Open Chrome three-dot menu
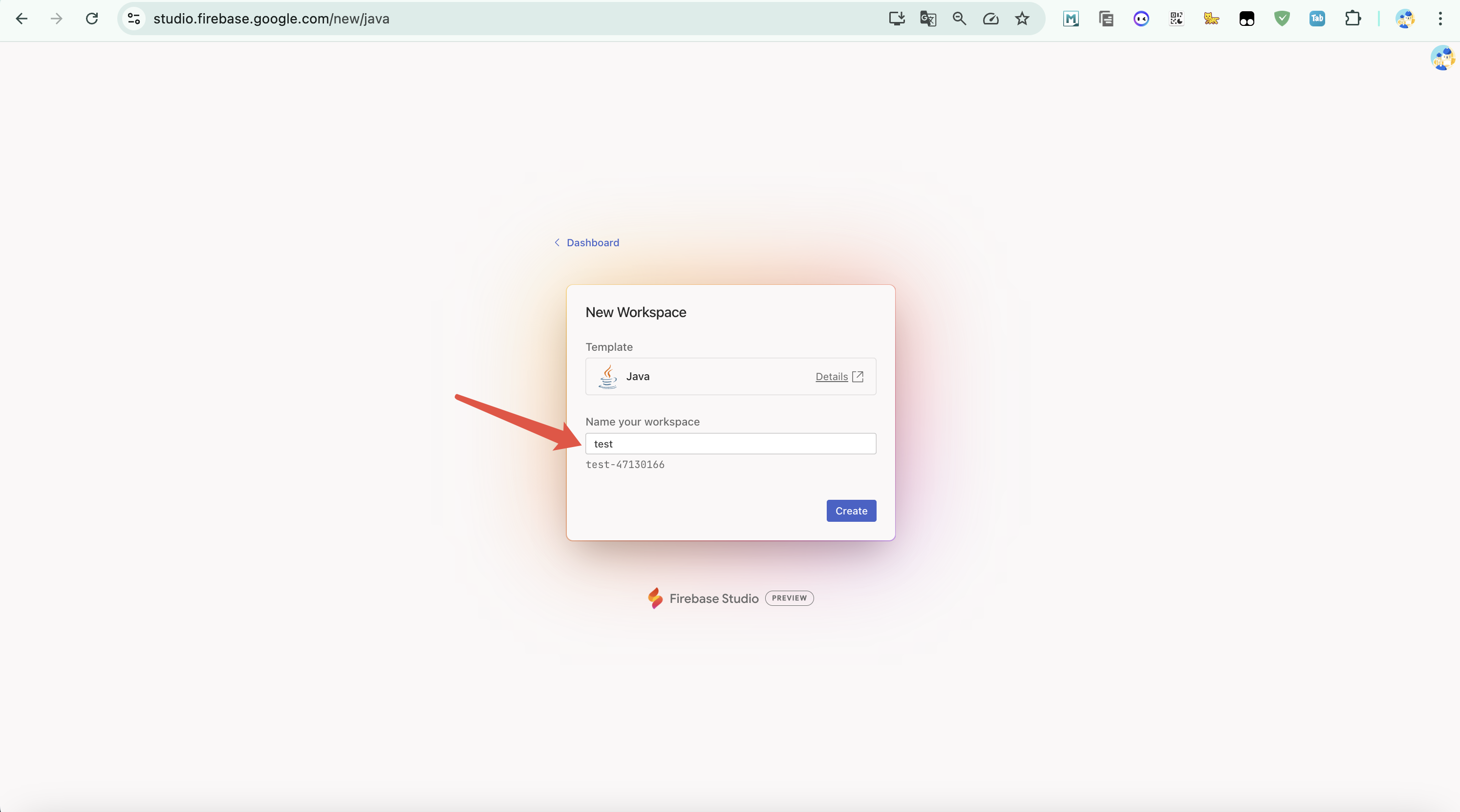This screenshot has height=812, width=1460. pos(1439,19)
